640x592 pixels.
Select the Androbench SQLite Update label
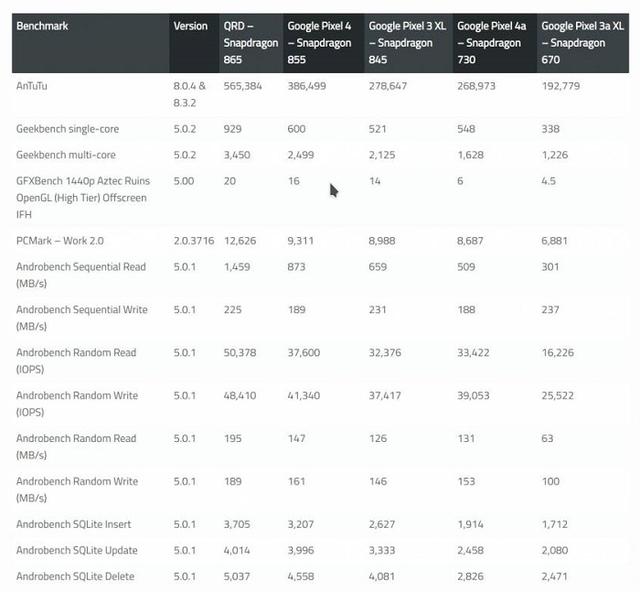pyautogui.click(x=77, y=550)
